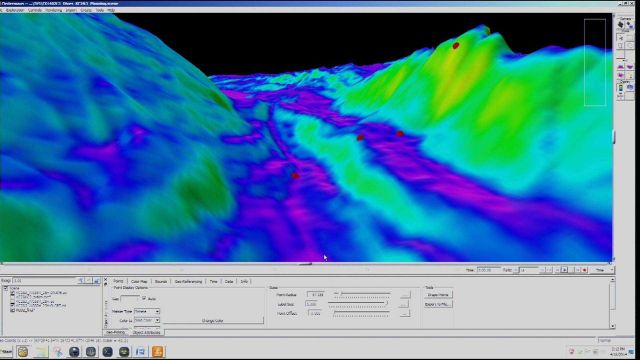The image size is (640, 360).
Task: Open the Rendering menu
Action: [53, 10]
